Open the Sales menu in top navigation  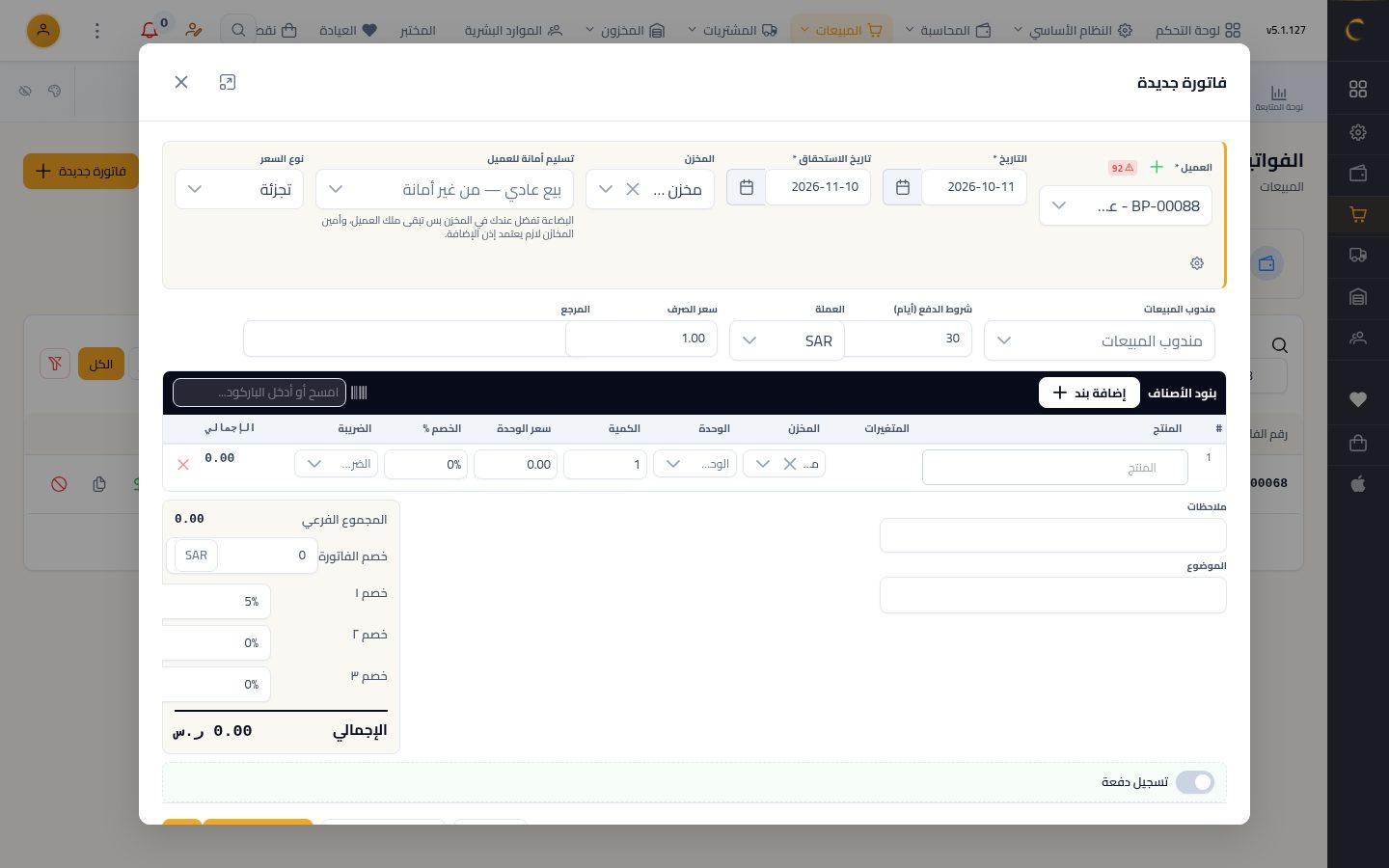[x=841, y=30]
